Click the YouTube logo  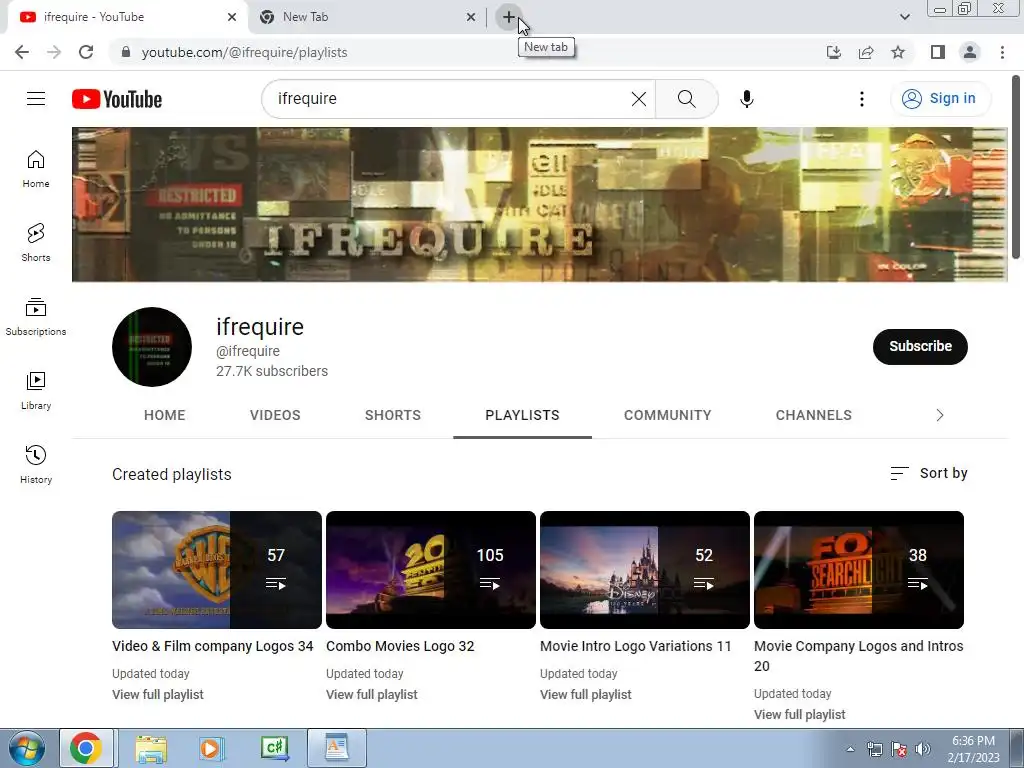click(117, 99)
